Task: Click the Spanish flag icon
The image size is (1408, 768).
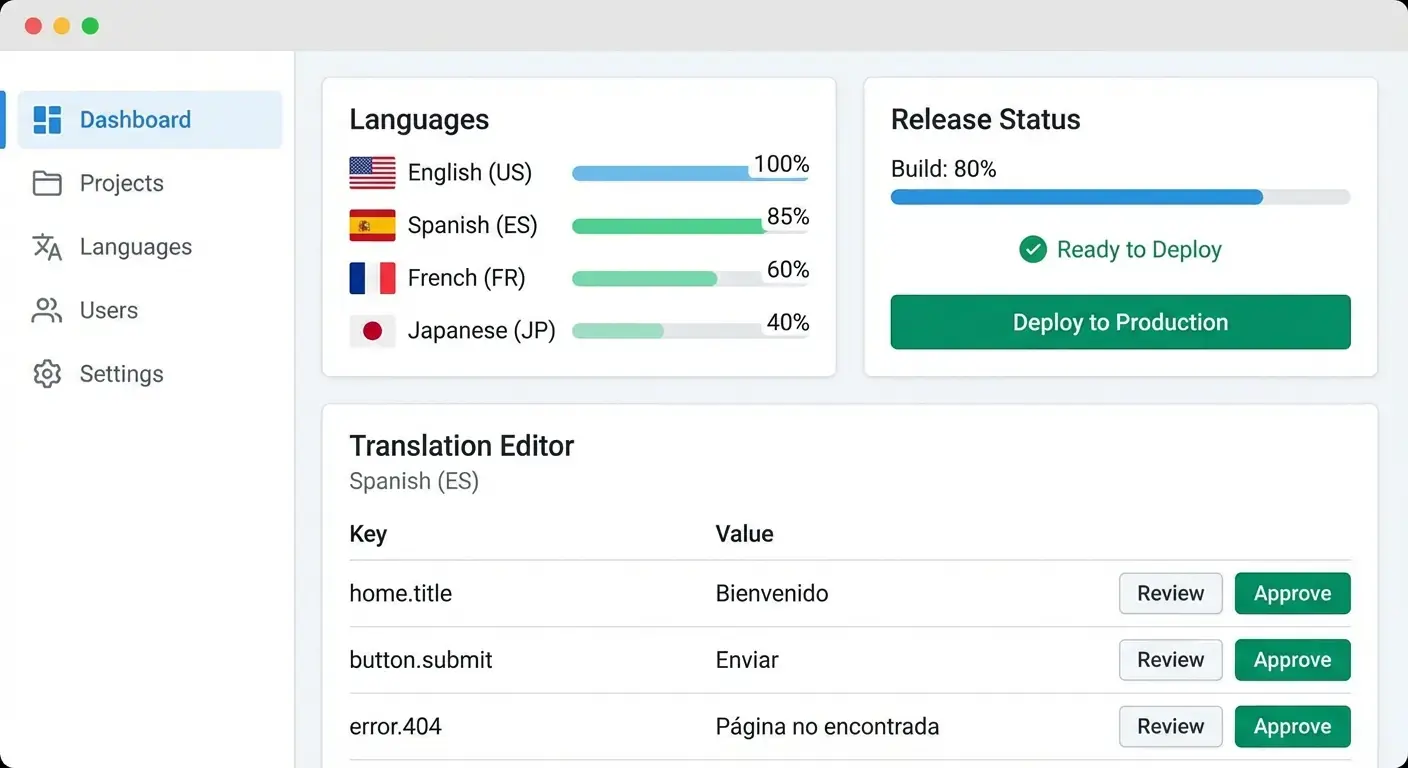Action: [x=371, y=225]
